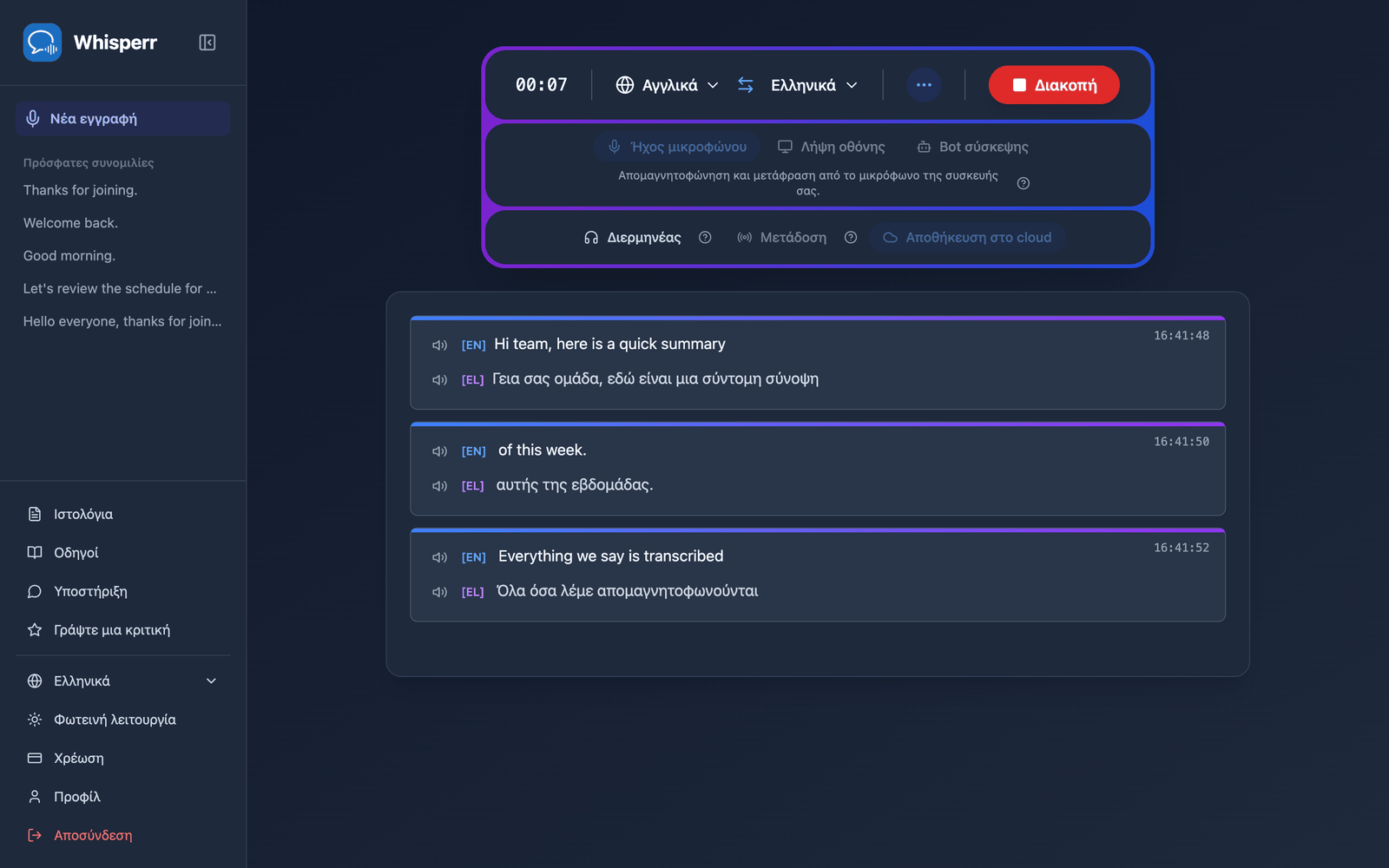Open conversation 'Let's review the schedule for ...'

pyautogui.click(x=122, y=288)
